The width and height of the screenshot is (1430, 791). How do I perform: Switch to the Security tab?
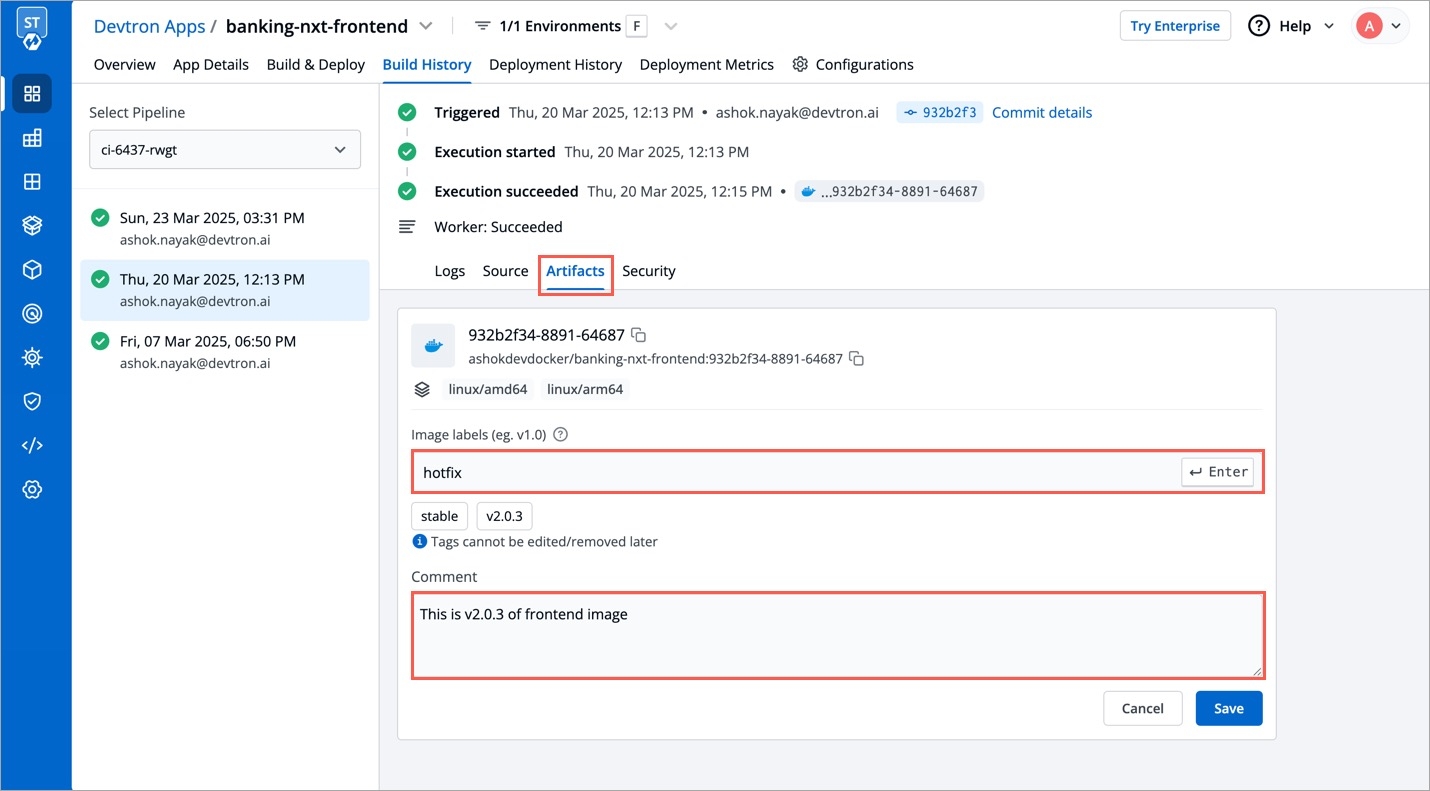coord(649,271)
